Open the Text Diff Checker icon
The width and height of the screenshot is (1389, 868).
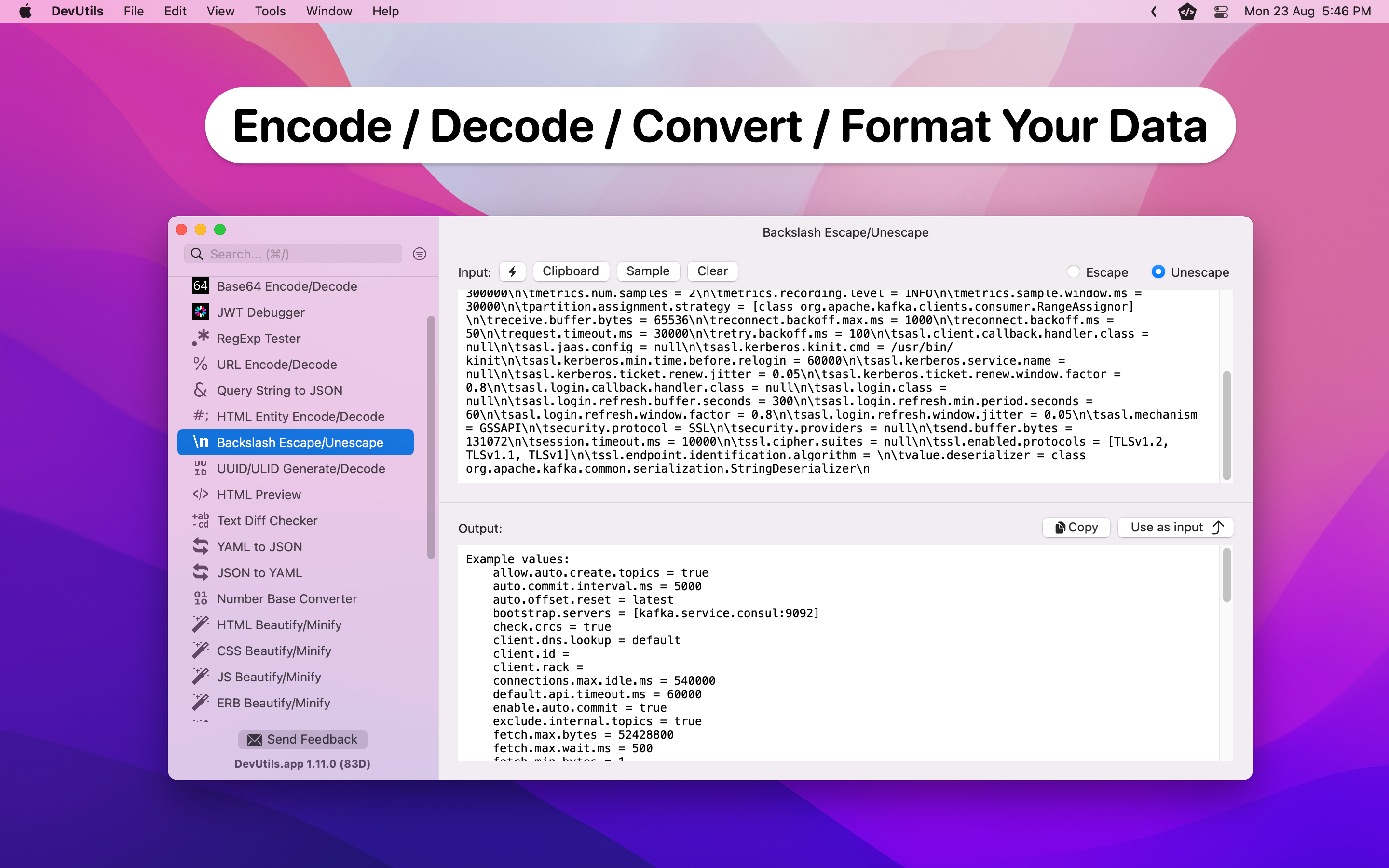click(x=200, y=520)
